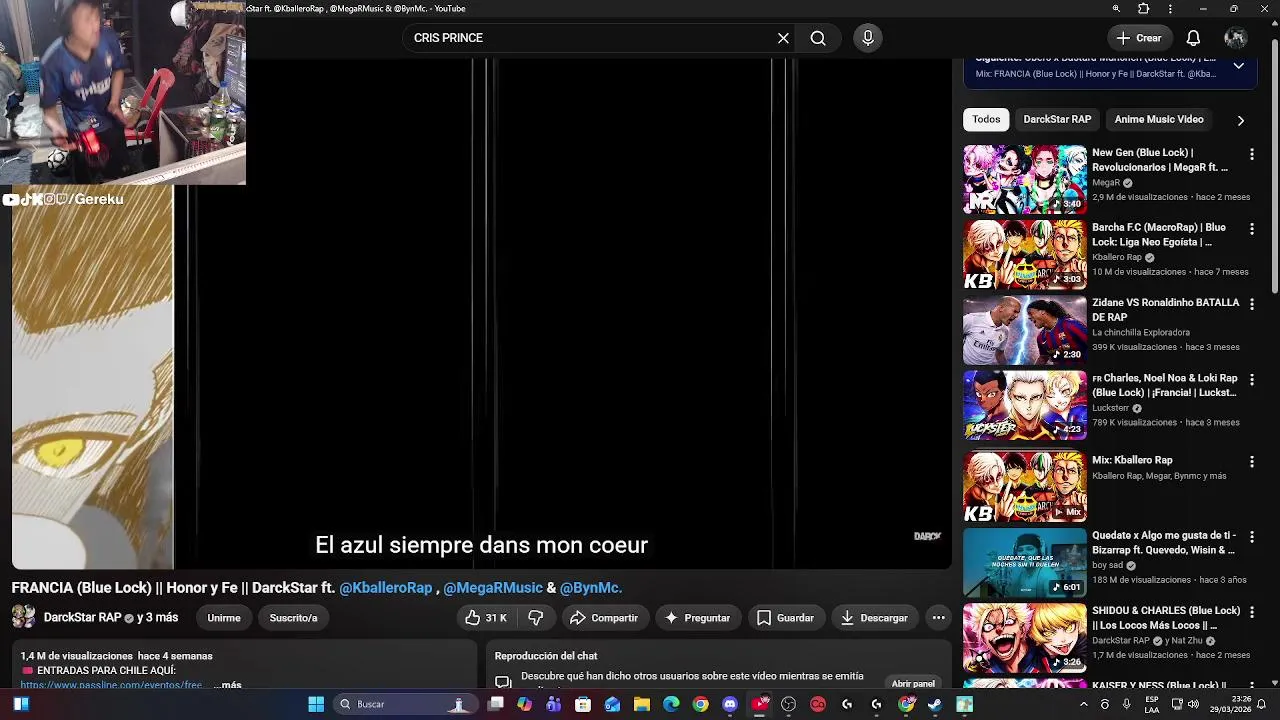Open Barcha F.C (MacroRap) video thumbnail
Screen dimensions: 1280x720
(x=1025, y=254)
